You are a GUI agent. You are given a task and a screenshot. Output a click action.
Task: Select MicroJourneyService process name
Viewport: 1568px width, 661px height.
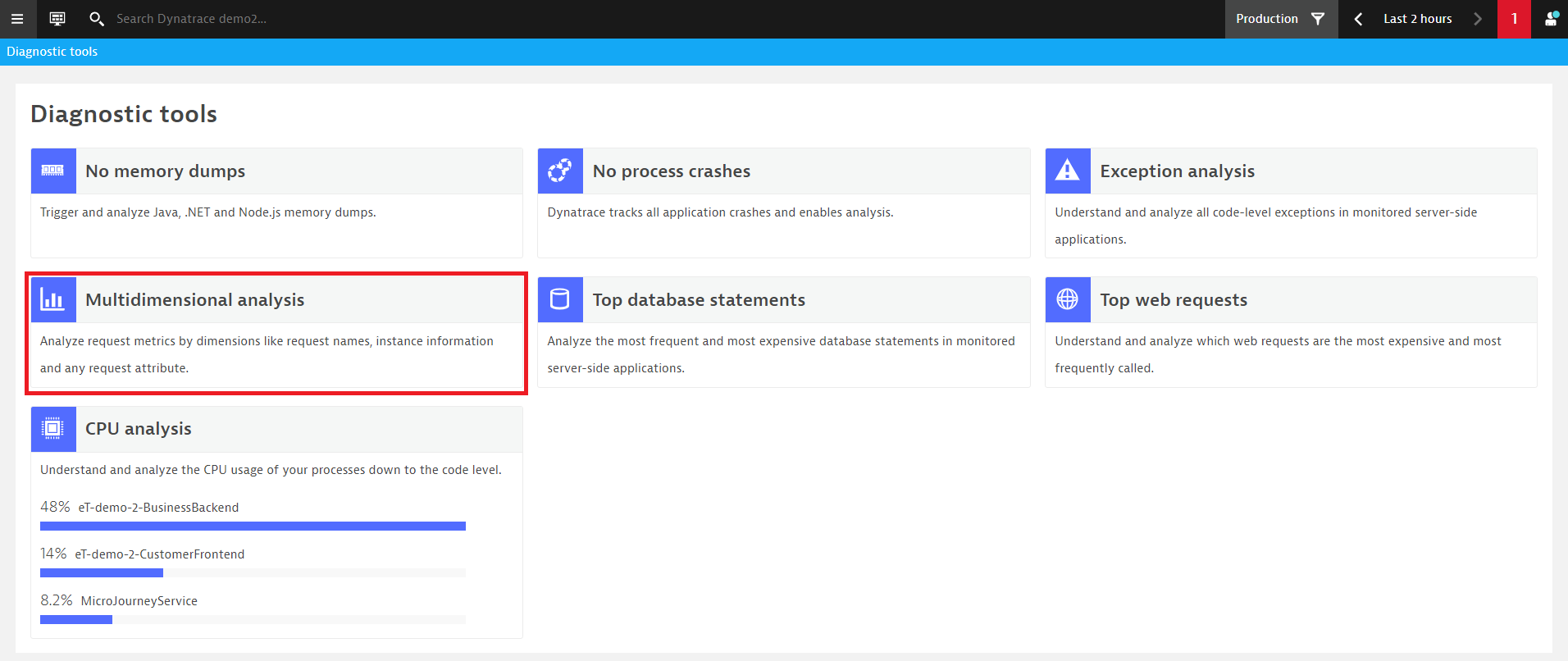pyautogui.click(x=139, y=601)
